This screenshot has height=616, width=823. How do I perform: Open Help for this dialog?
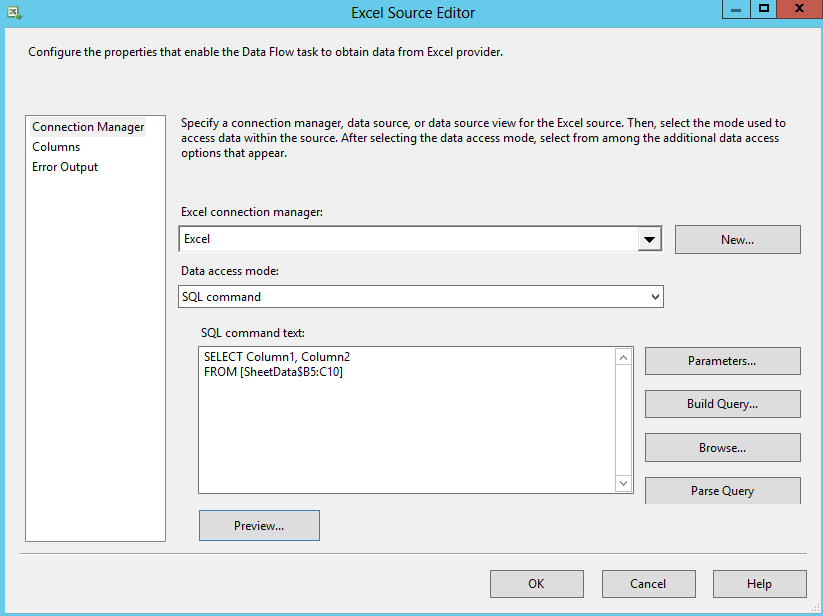coord(759,584)
